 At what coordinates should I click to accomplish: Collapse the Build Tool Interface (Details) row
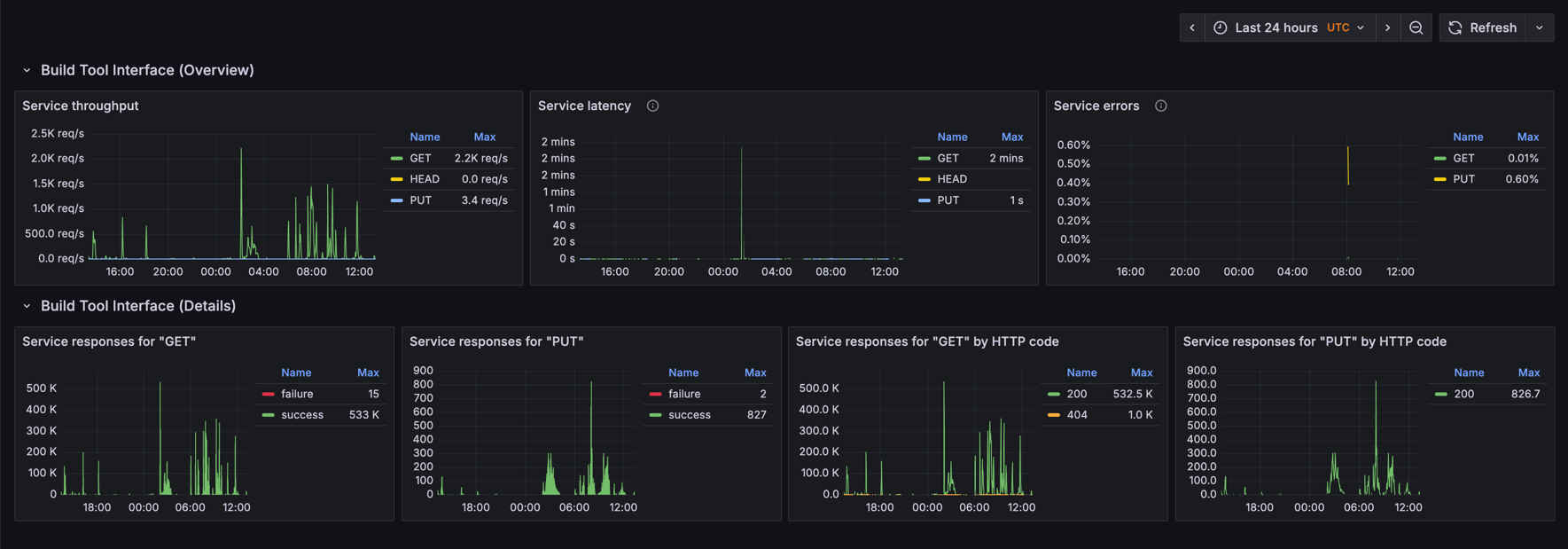pos(27,306)
